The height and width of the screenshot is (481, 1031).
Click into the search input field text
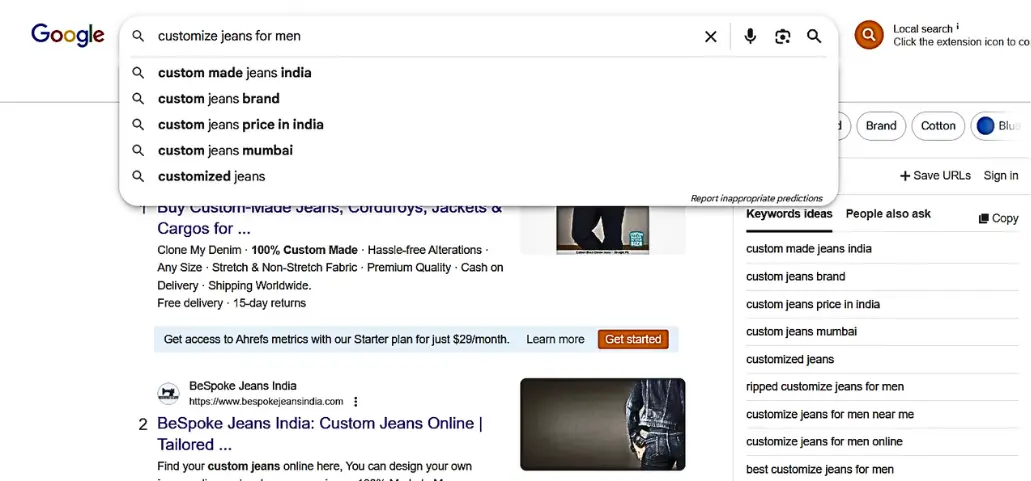pos(229,36)
